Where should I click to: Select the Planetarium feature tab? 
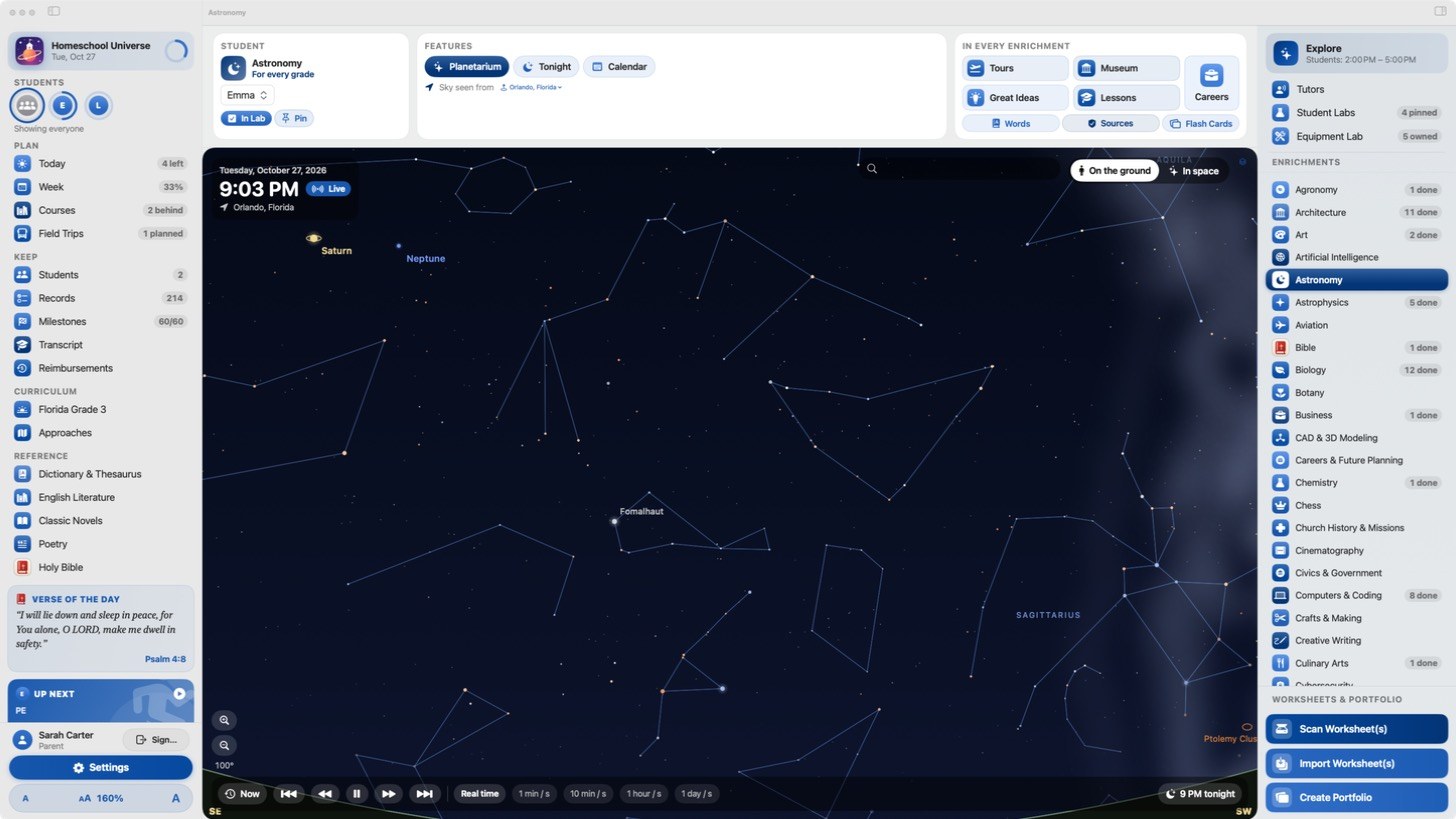467,67
